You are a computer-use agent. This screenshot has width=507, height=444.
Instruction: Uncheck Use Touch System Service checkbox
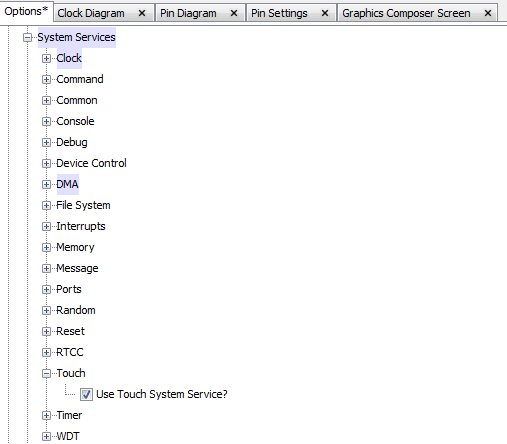pos(86,395)
